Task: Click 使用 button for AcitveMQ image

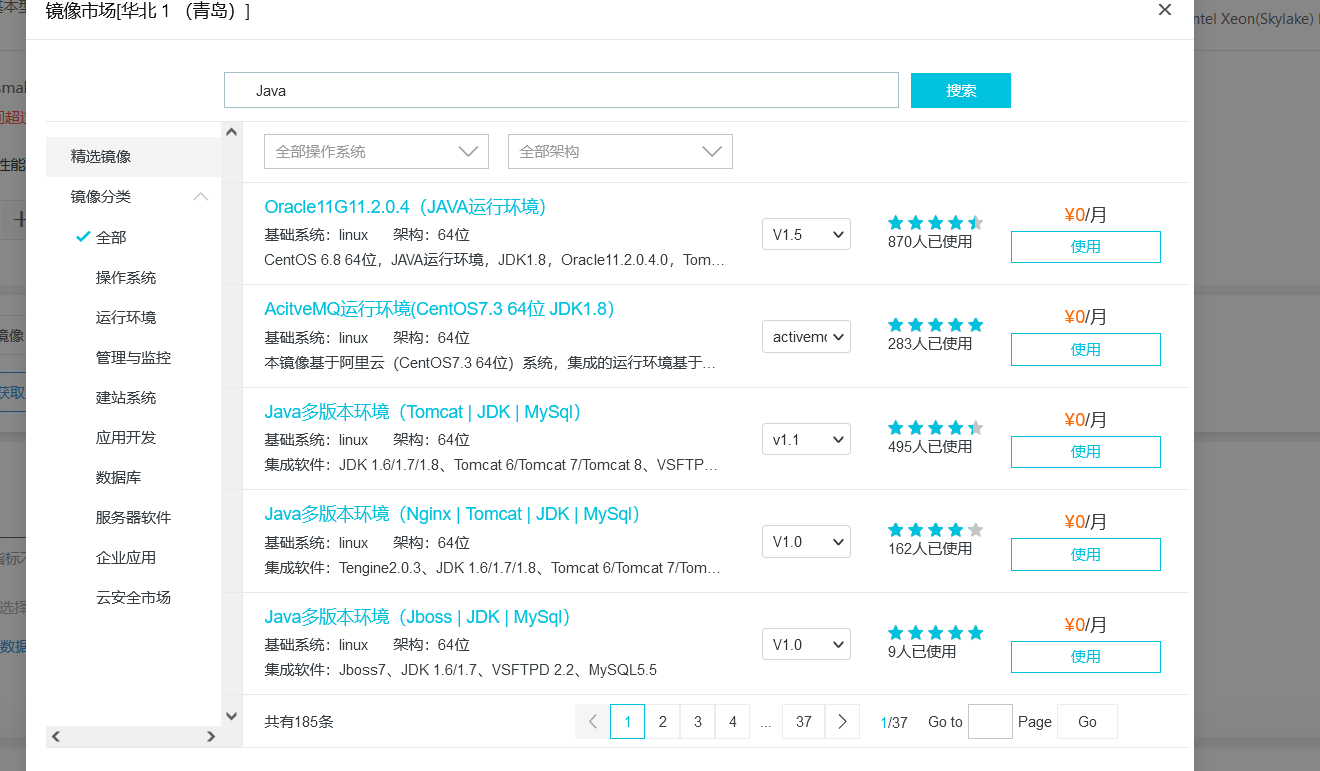Action: [x=1085, y=349]
